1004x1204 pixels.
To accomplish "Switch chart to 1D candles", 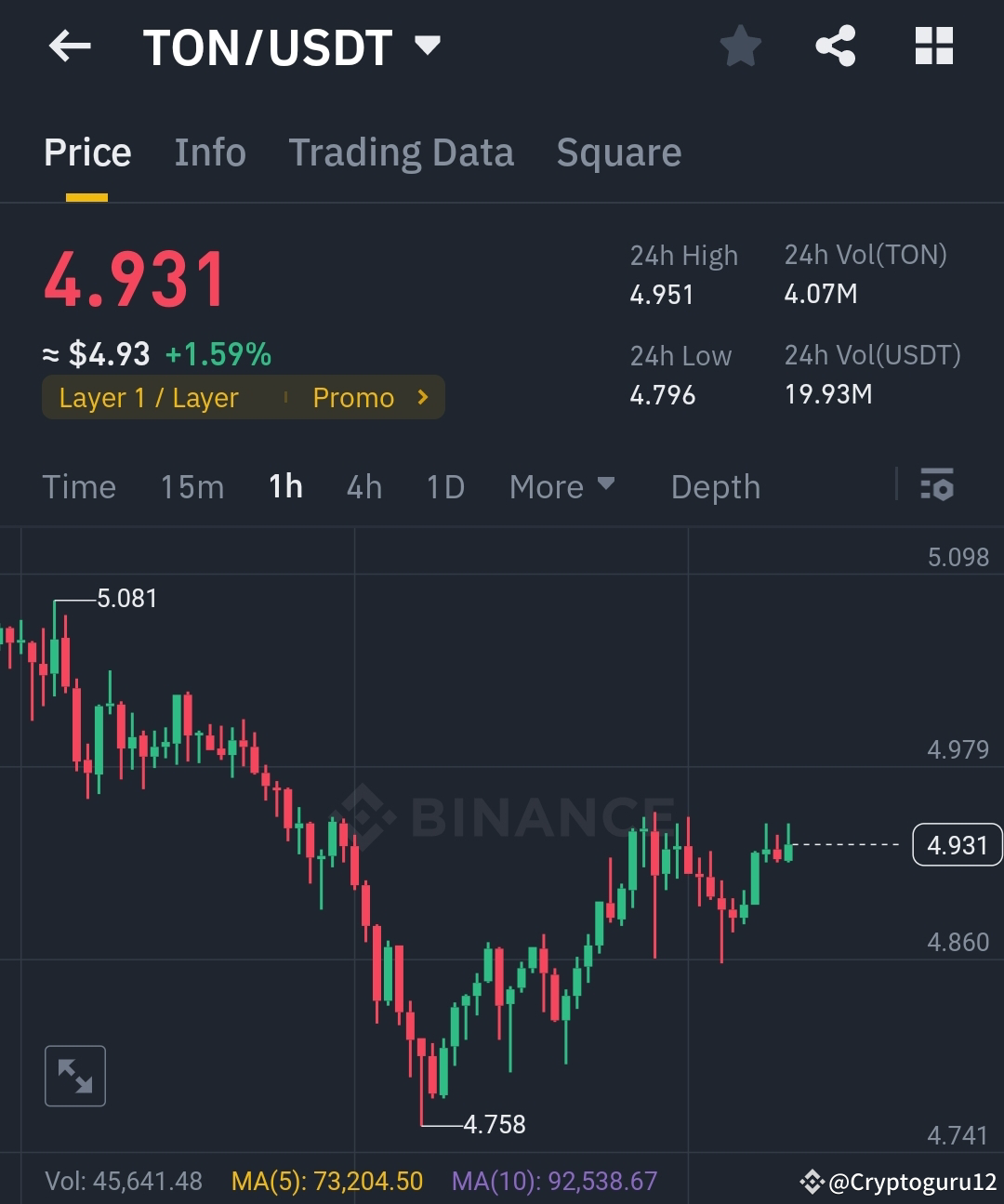I will click(443, 486).
